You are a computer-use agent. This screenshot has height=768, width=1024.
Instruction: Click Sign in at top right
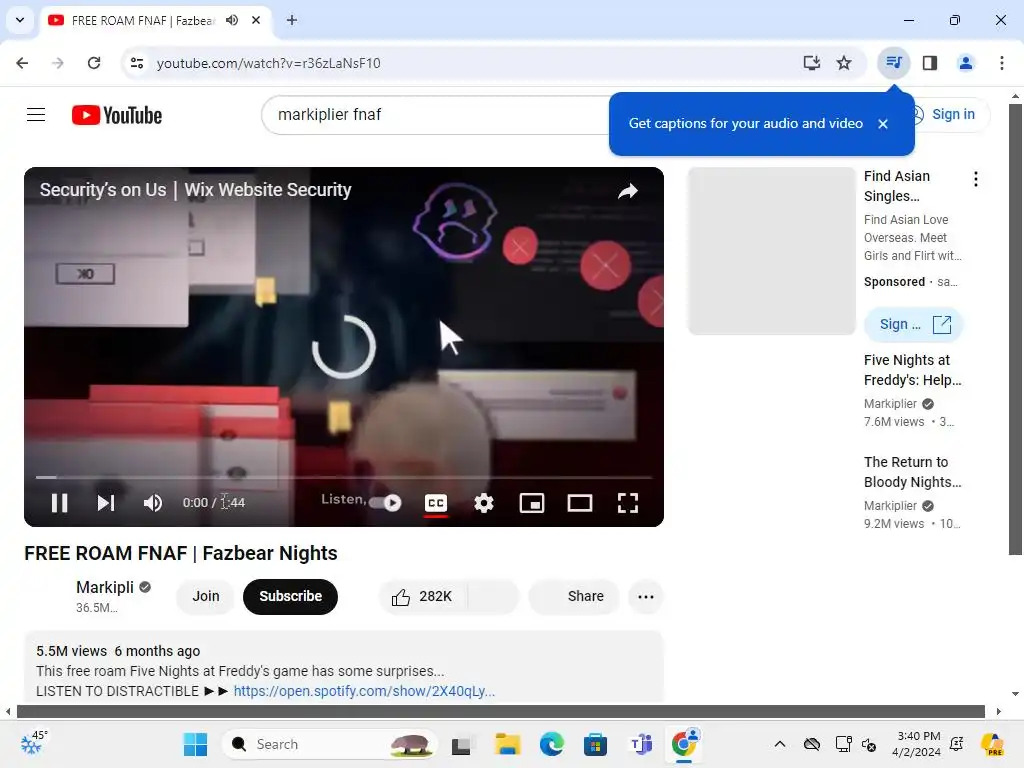(x=953, y=114)
